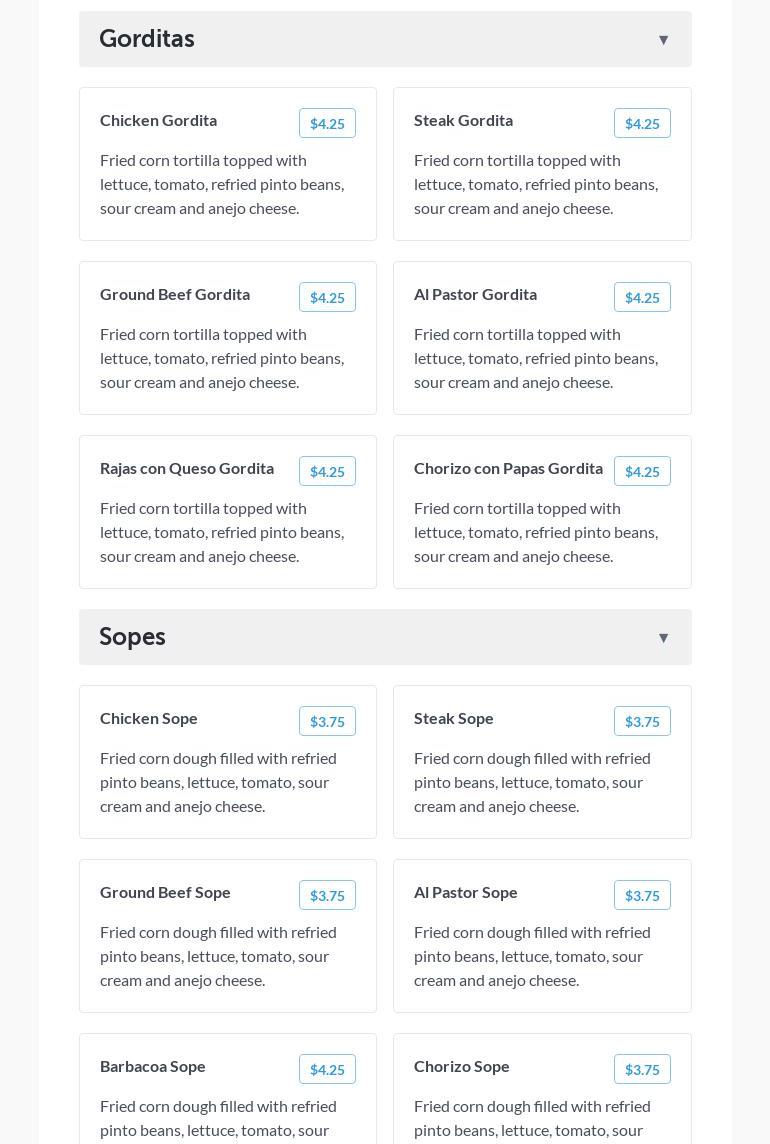Click the Chorizo con Papas Gordita price

(x=642, y=471)
